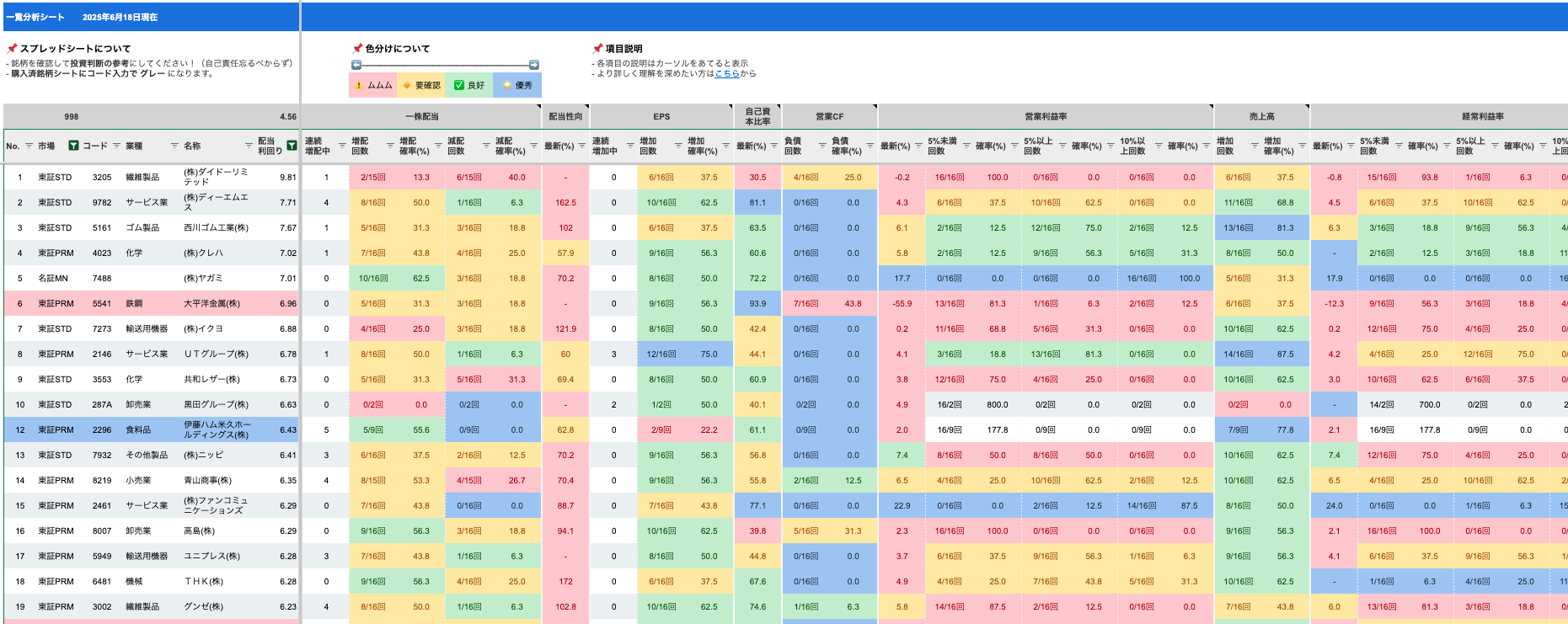Open the 営業利益率 5%以上回数 filter dropdown

pos(1062,146)
